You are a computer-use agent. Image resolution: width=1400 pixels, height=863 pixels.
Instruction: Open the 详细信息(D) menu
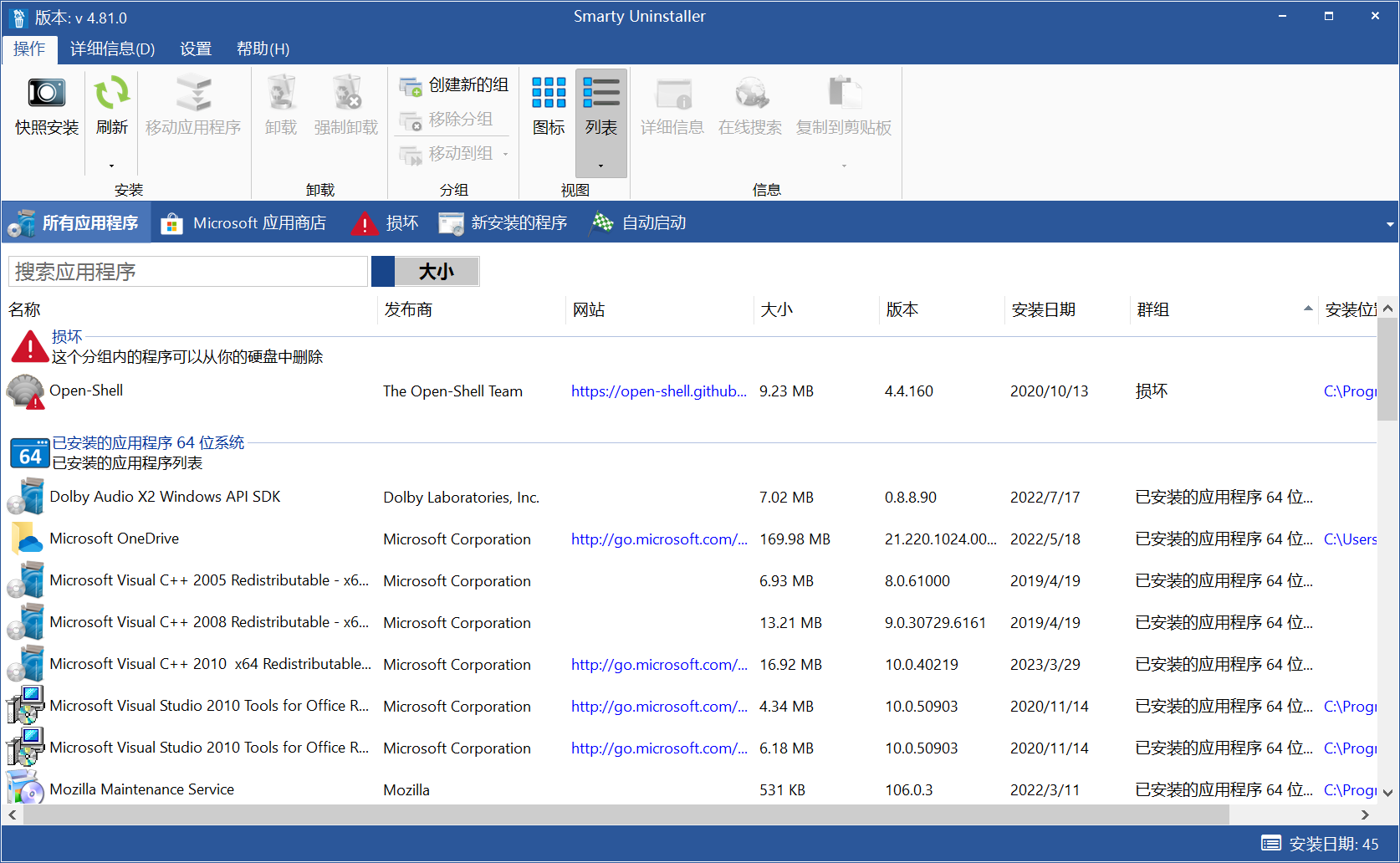(112, 49)
